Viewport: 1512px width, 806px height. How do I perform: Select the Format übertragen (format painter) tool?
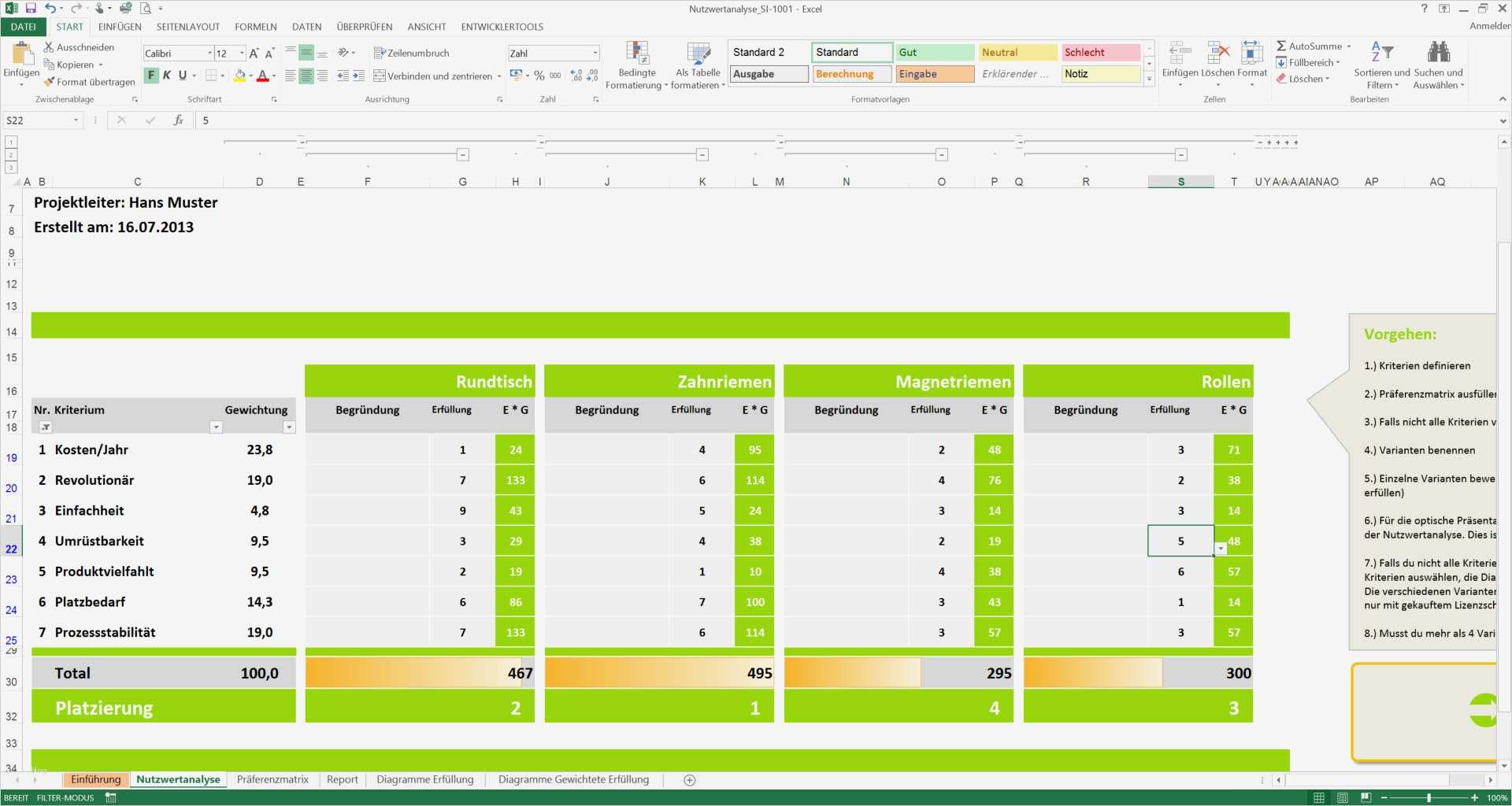click(x=89, y=81)
